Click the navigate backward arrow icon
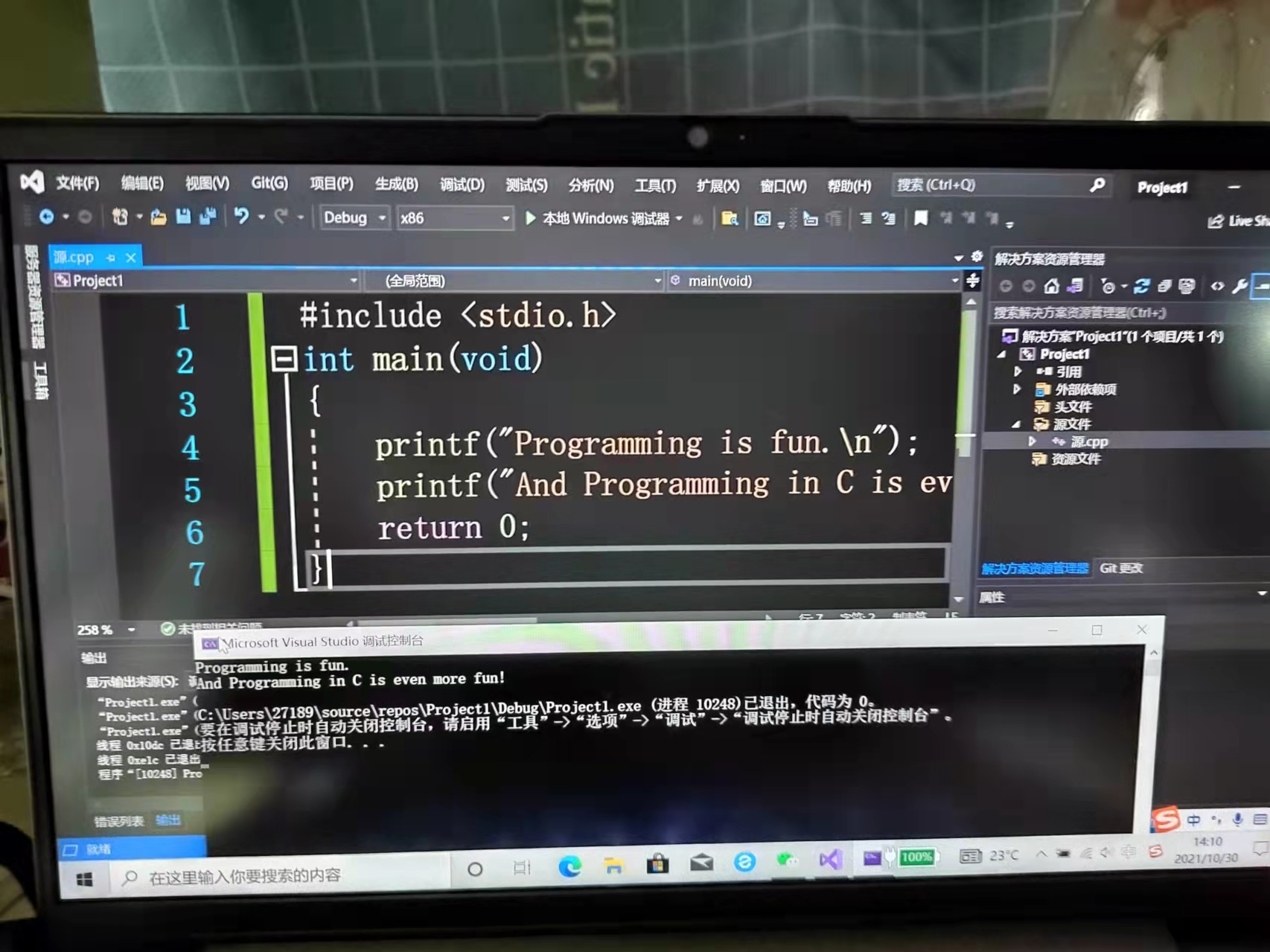Image resolution: width=1270 pixels, height=952 pixels. tap(46, 217)
